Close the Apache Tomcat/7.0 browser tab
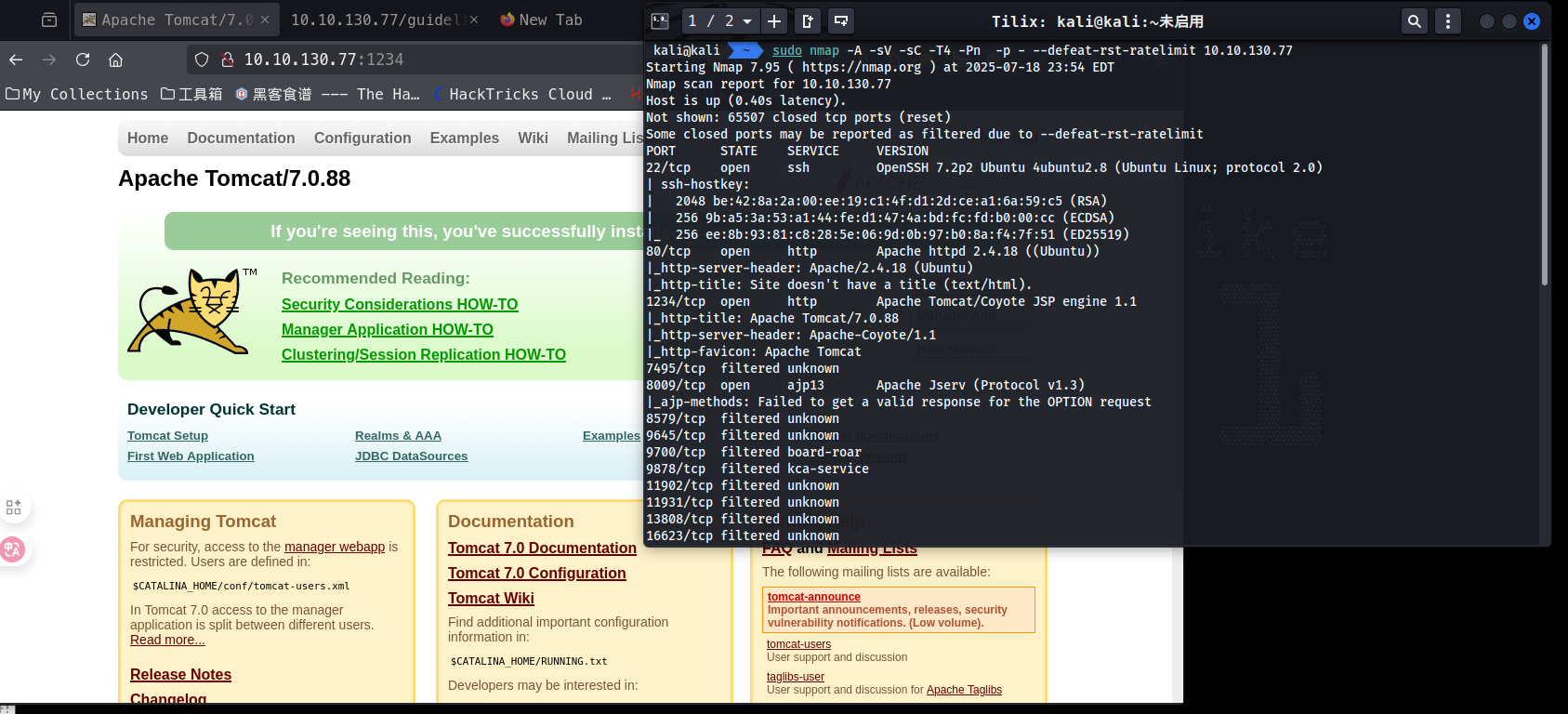This screenshot has width=1568, height=714. pos(265,20)
